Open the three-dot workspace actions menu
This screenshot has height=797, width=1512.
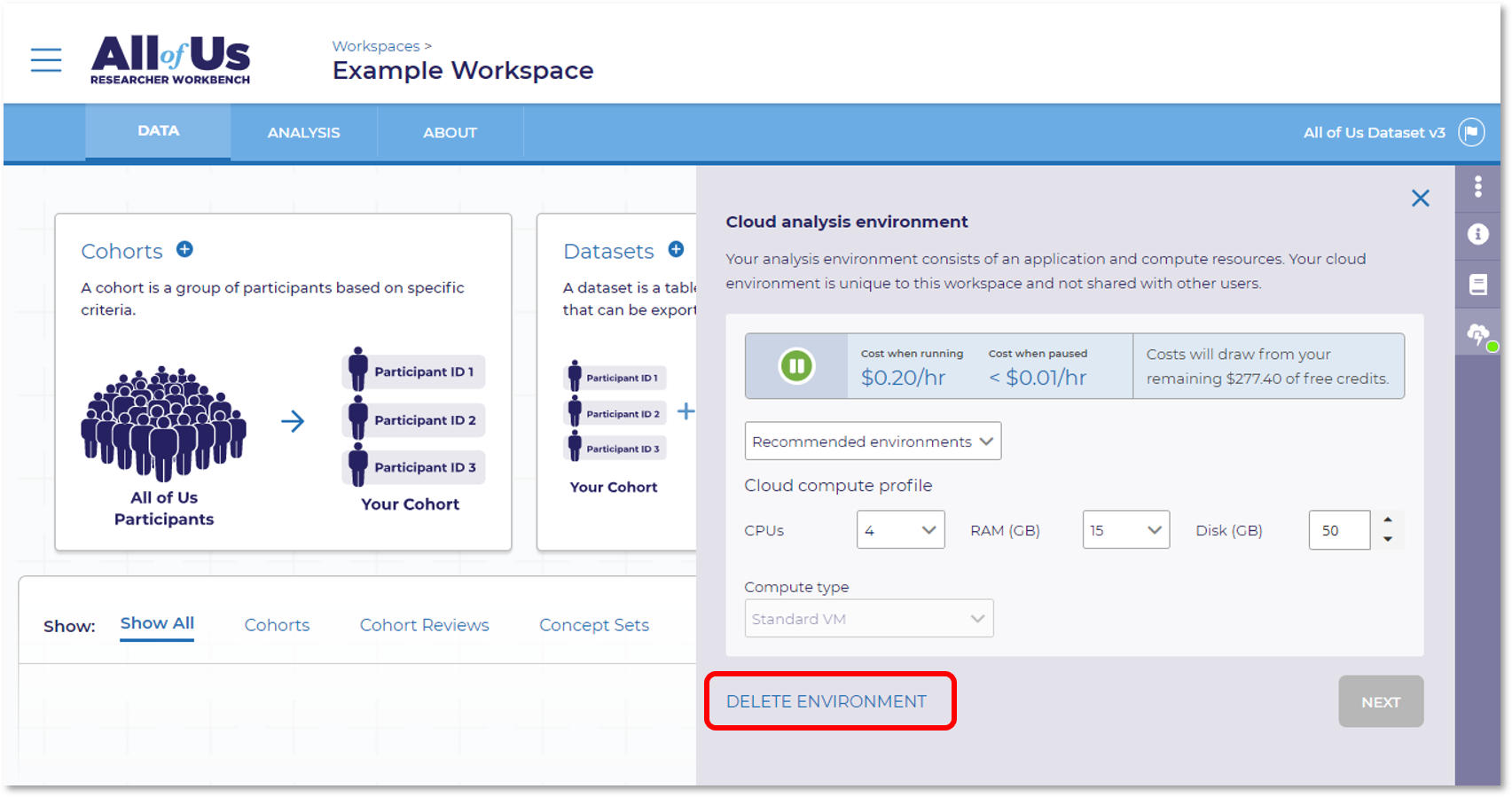pyautogui.click(x=1477, y=187)
